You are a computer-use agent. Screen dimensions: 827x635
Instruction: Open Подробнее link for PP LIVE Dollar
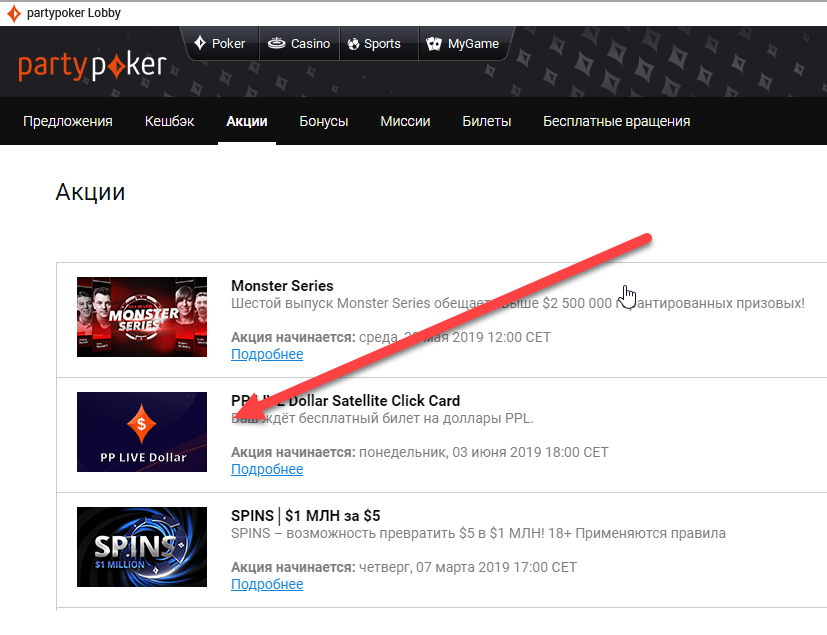pos(267,469)
